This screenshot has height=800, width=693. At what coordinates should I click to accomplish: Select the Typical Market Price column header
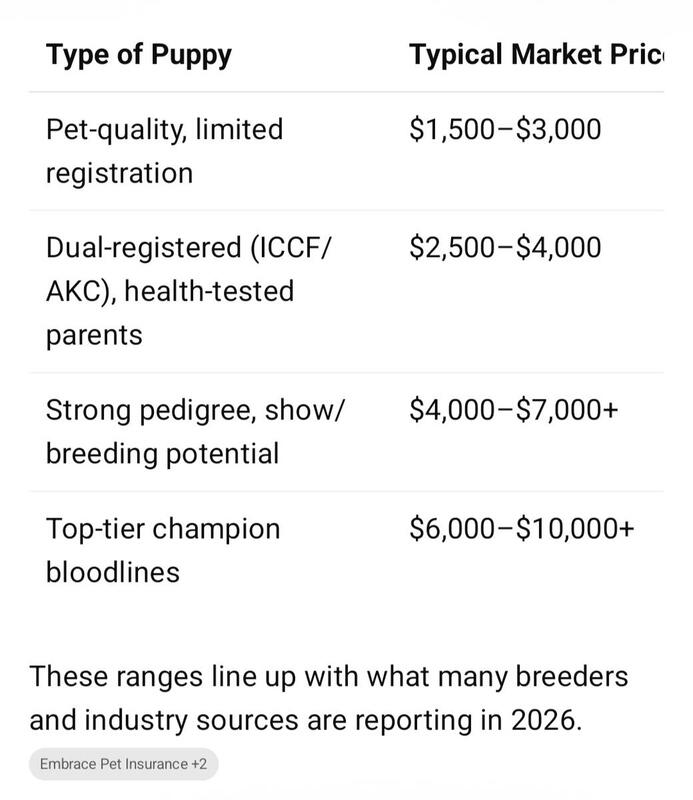536,55
